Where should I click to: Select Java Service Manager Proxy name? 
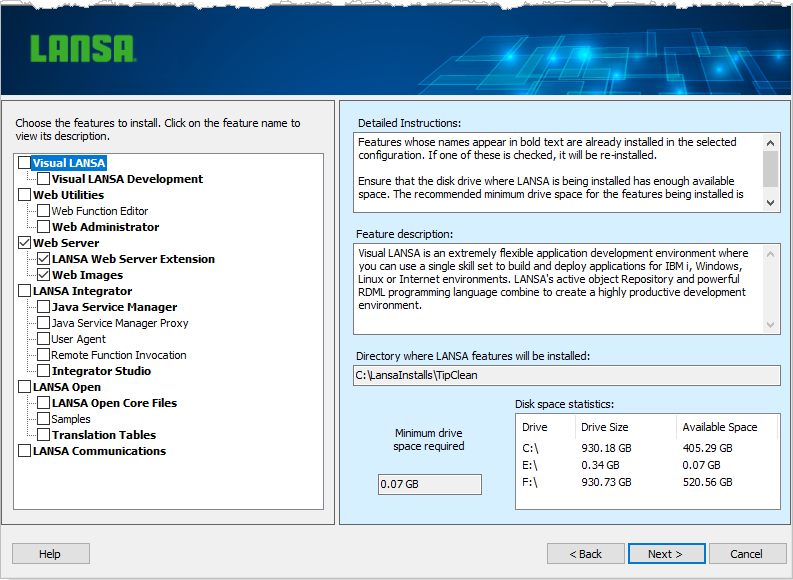coord(120,323)
